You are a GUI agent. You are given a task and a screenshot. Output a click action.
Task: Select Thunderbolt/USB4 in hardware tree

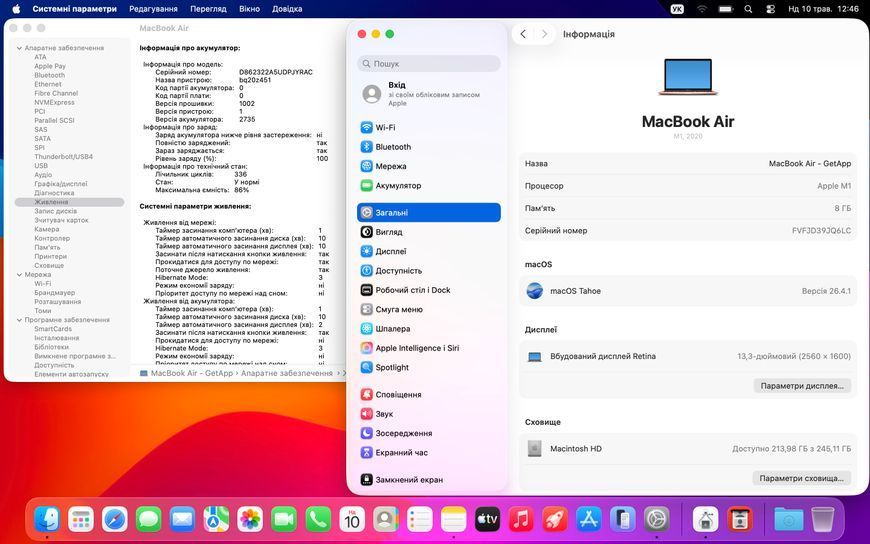(63, 157)
